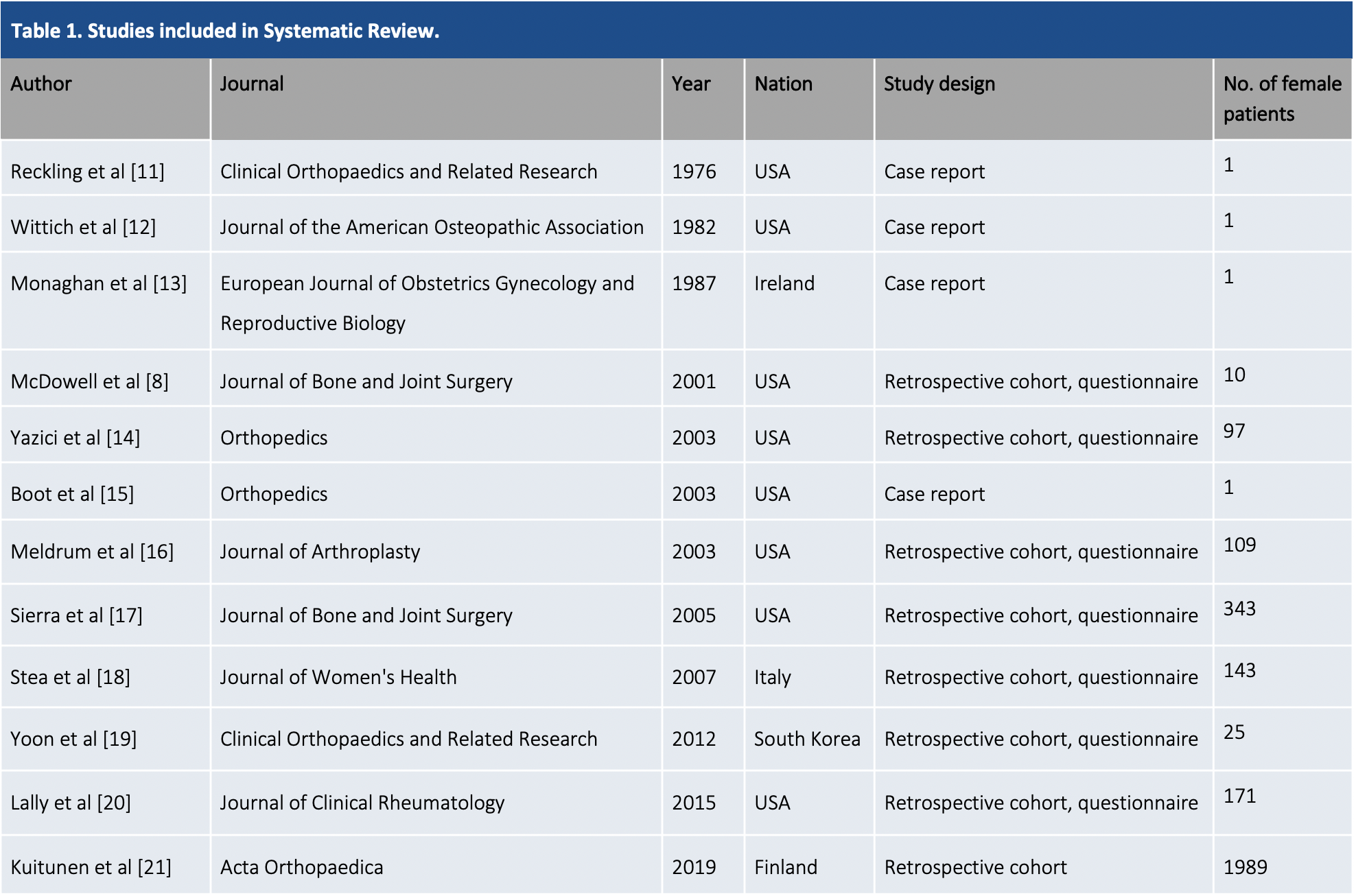Click the Reckling et al [11] reference
The image size is (1356, 896).
click(x=87, y=172)
